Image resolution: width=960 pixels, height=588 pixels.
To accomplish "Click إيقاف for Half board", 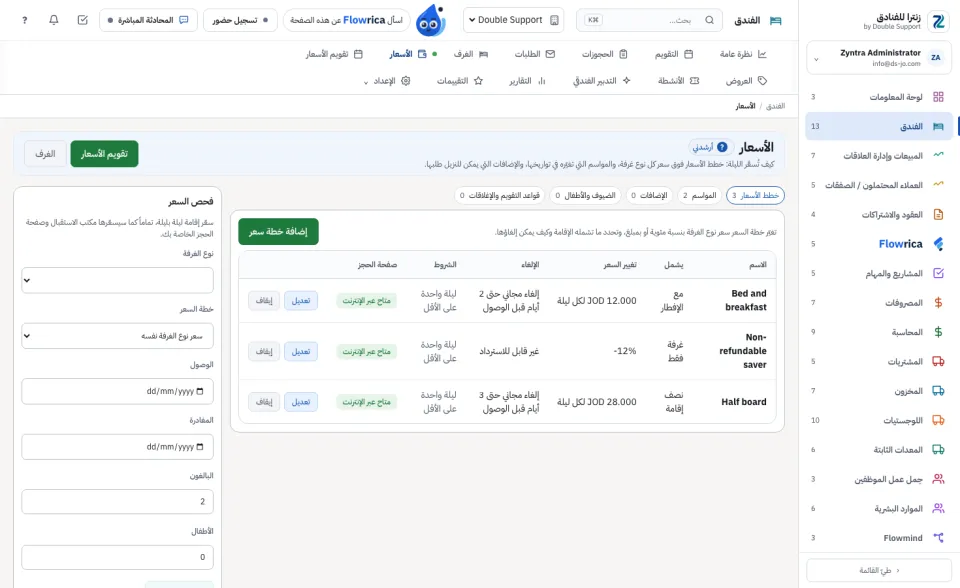I will 264,402.
